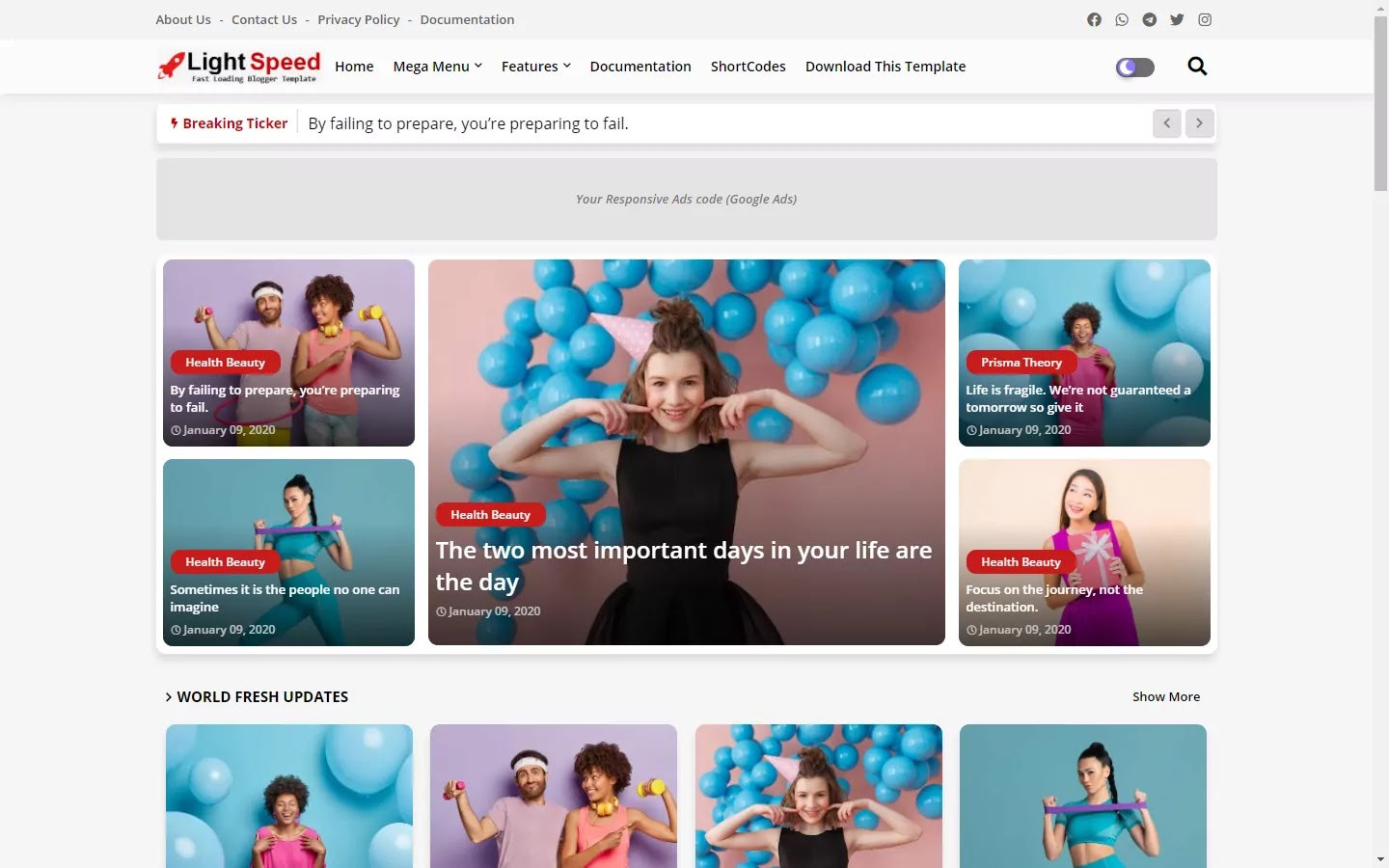Viewport: 1389px width, 868px height.
Task: Open the search magnifier icon
Action: tap(1197, 67)
